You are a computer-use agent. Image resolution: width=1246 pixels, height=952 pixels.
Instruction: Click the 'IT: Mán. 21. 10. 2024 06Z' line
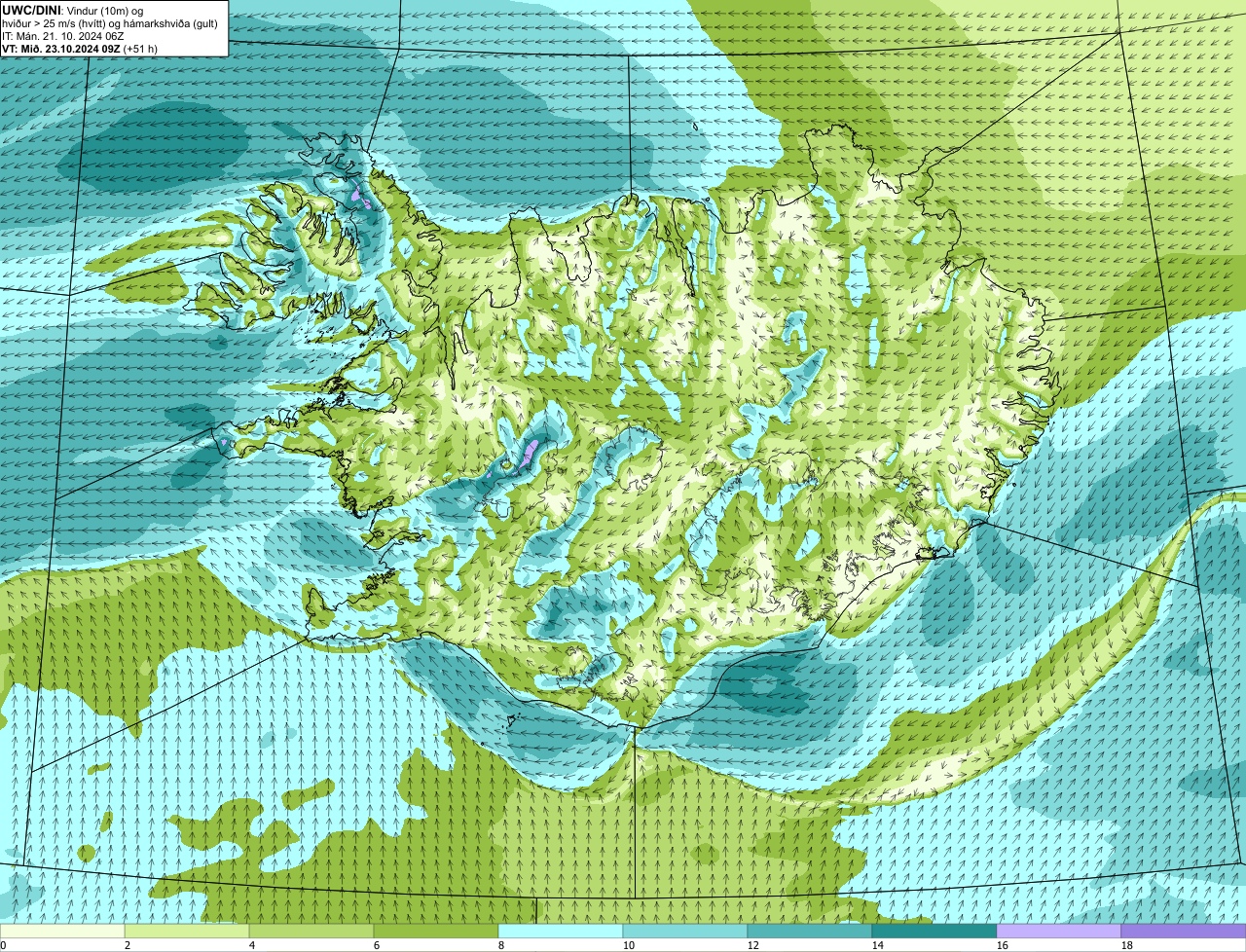[63, 35]
